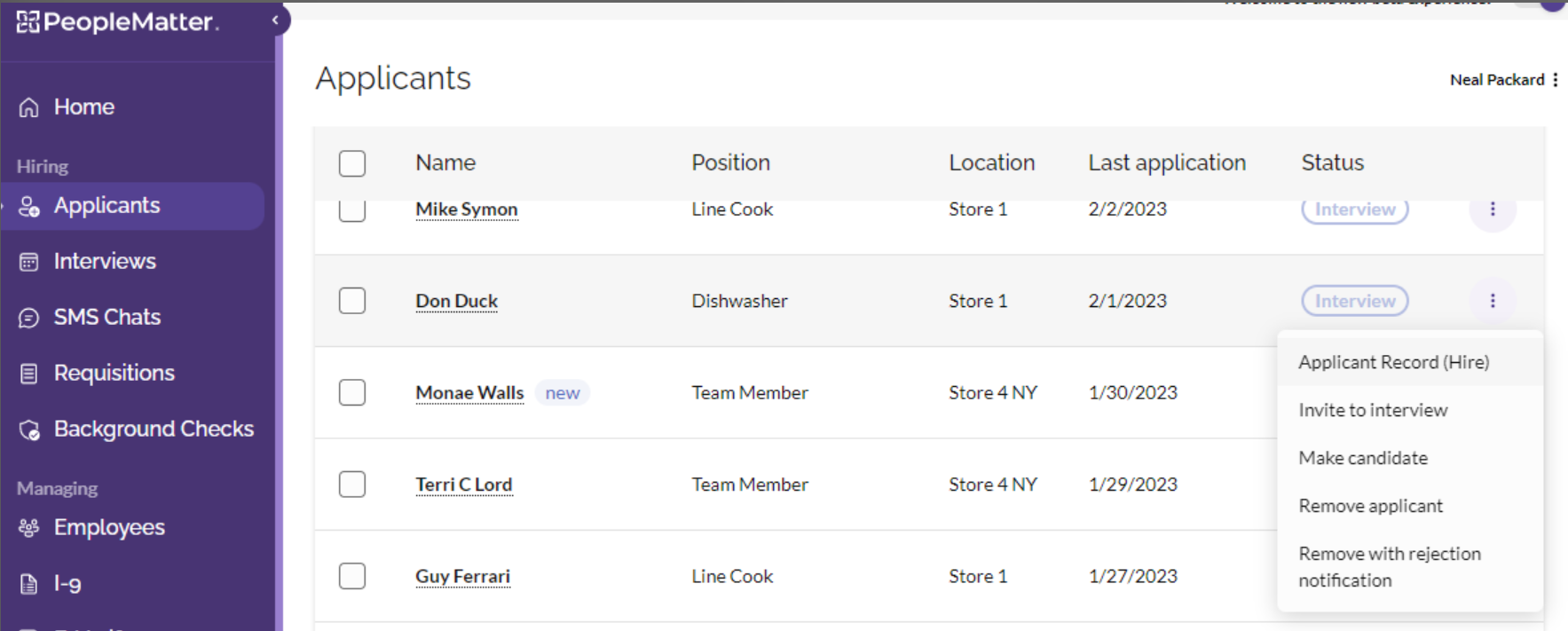Screen dimensions: 1568x631
Task: Click the Interviews calendar icon
Action: pyautogui.click(x=29, y=262)
